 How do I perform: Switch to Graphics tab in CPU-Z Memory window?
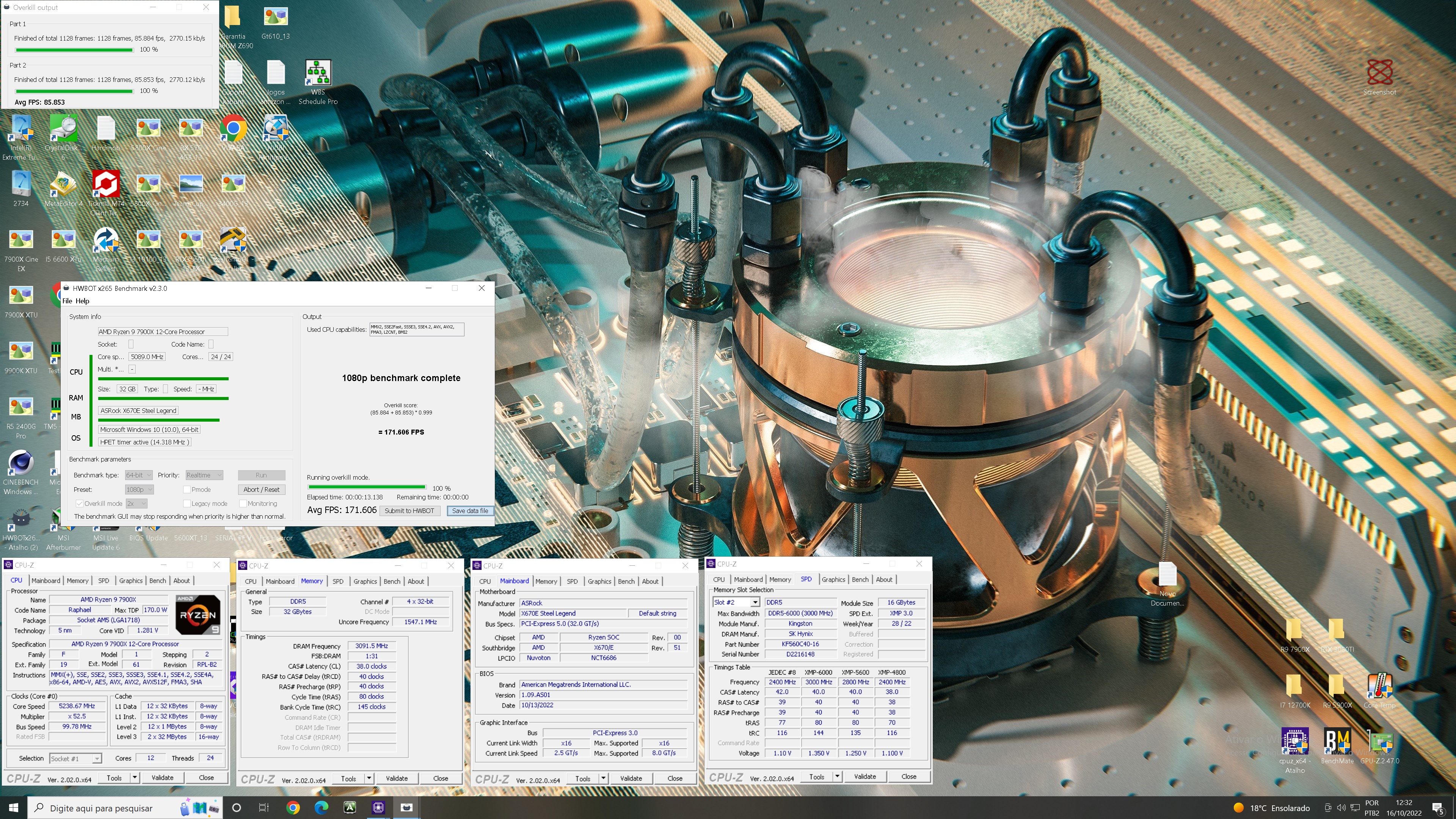[365, 581]
